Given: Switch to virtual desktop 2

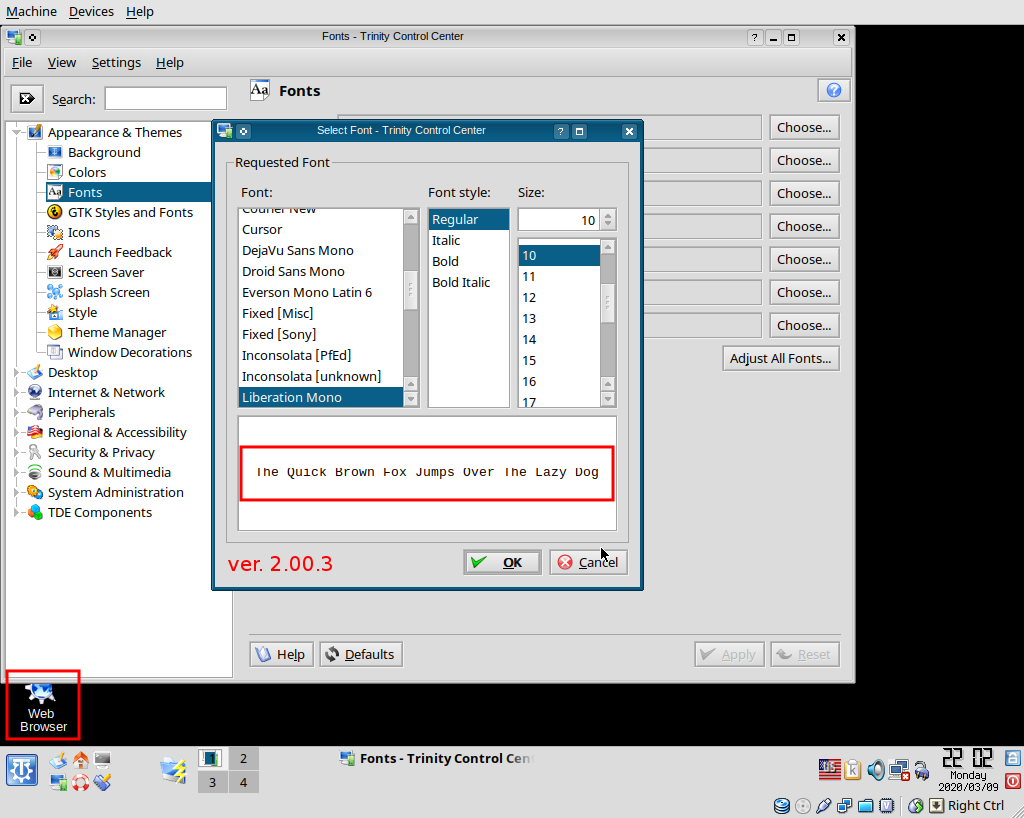Looking at the screenshot, I should 244,759.
